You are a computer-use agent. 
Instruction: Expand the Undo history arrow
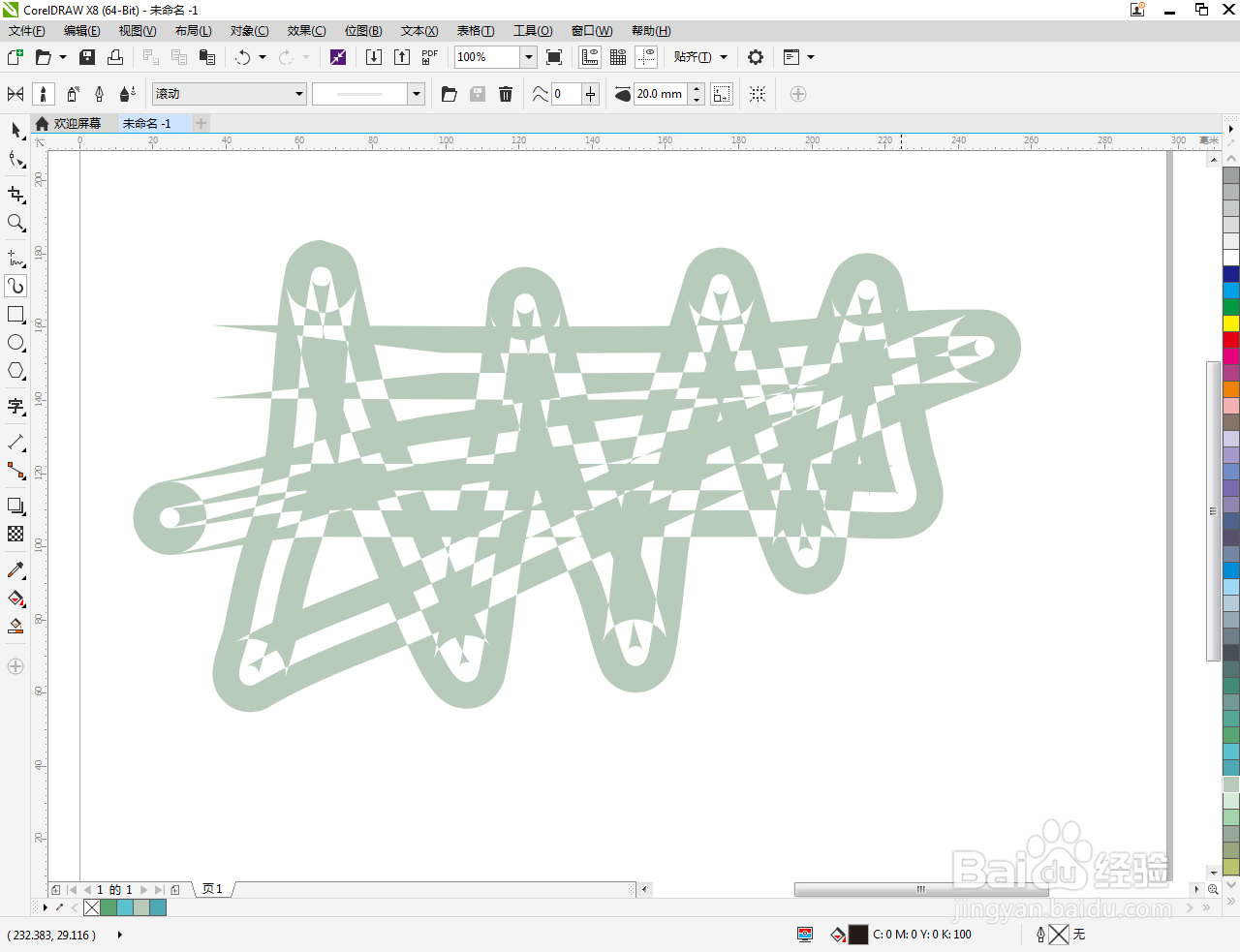click(x=263, y=57)
